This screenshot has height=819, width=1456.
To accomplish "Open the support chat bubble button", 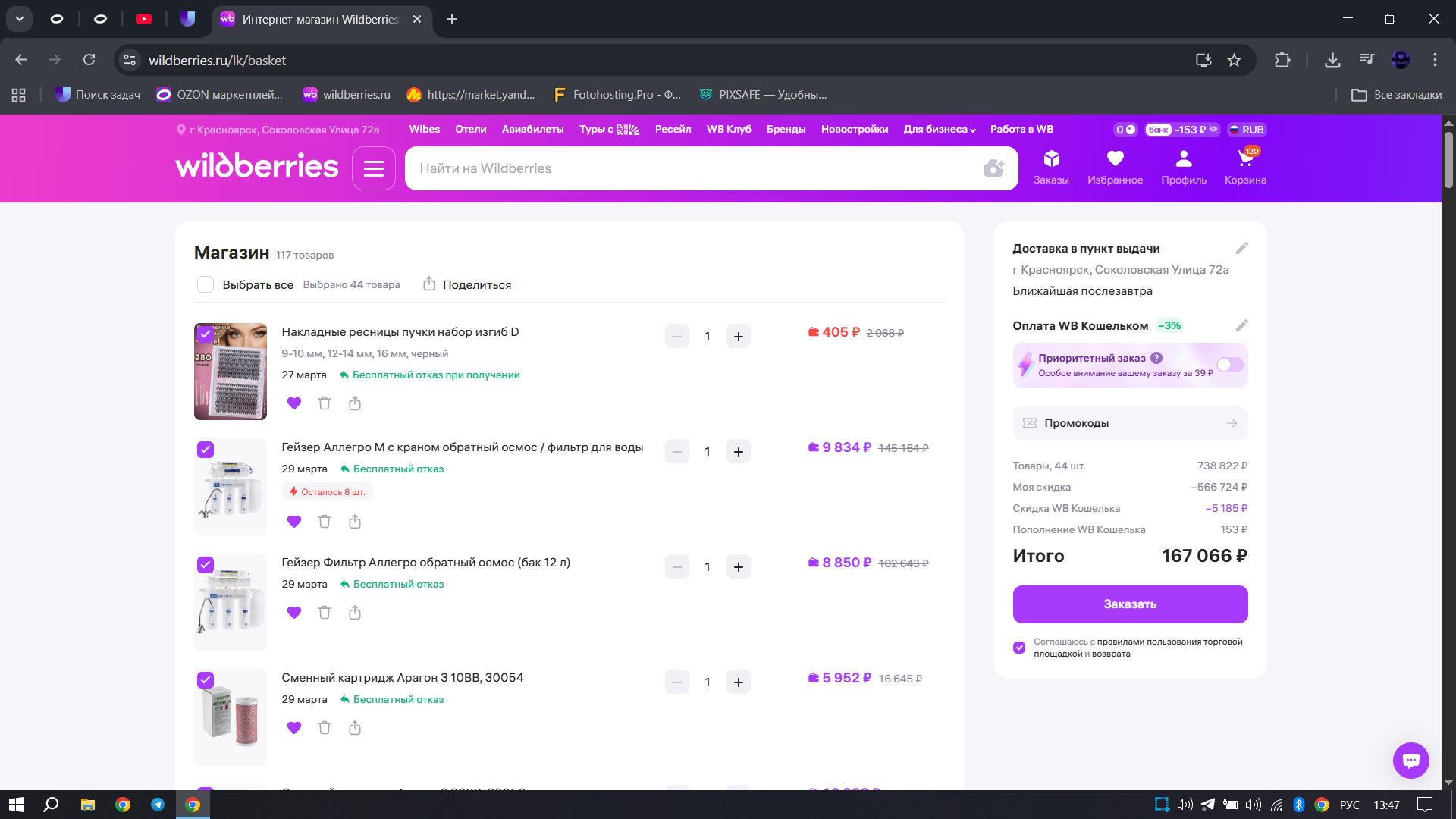I will click(x=1410, y=760).
